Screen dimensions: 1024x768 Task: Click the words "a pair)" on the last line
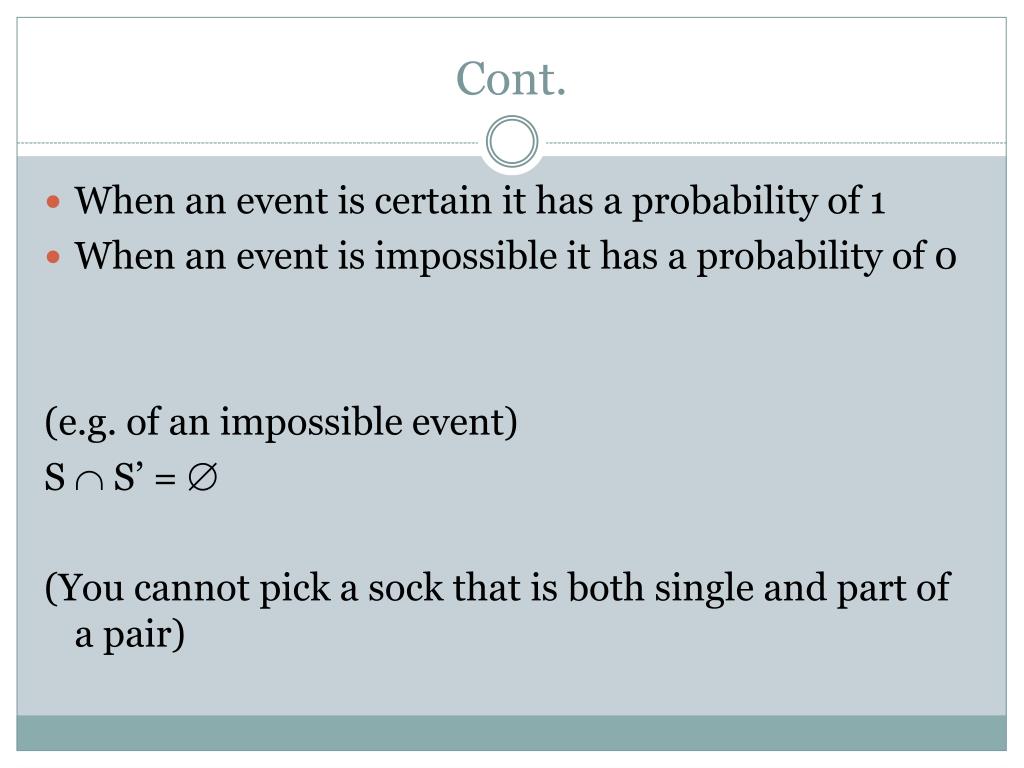pyautogui.click(x=129, y=635)
